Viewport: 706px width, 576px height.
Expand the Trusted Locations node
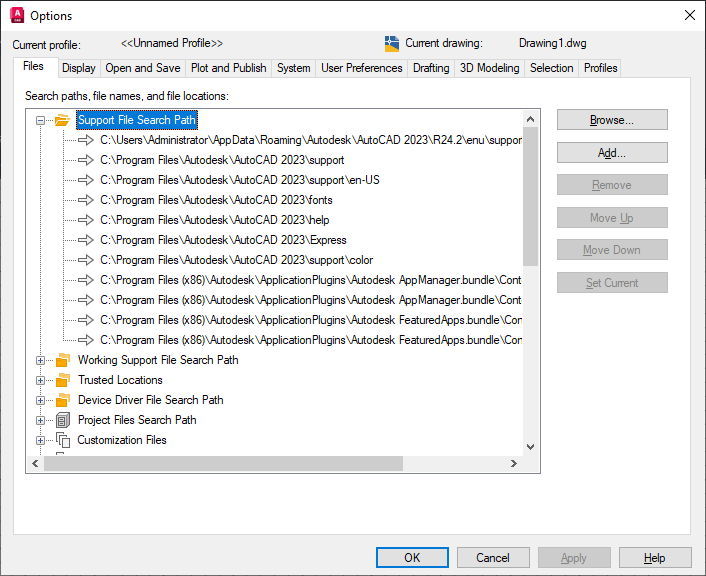41,380
